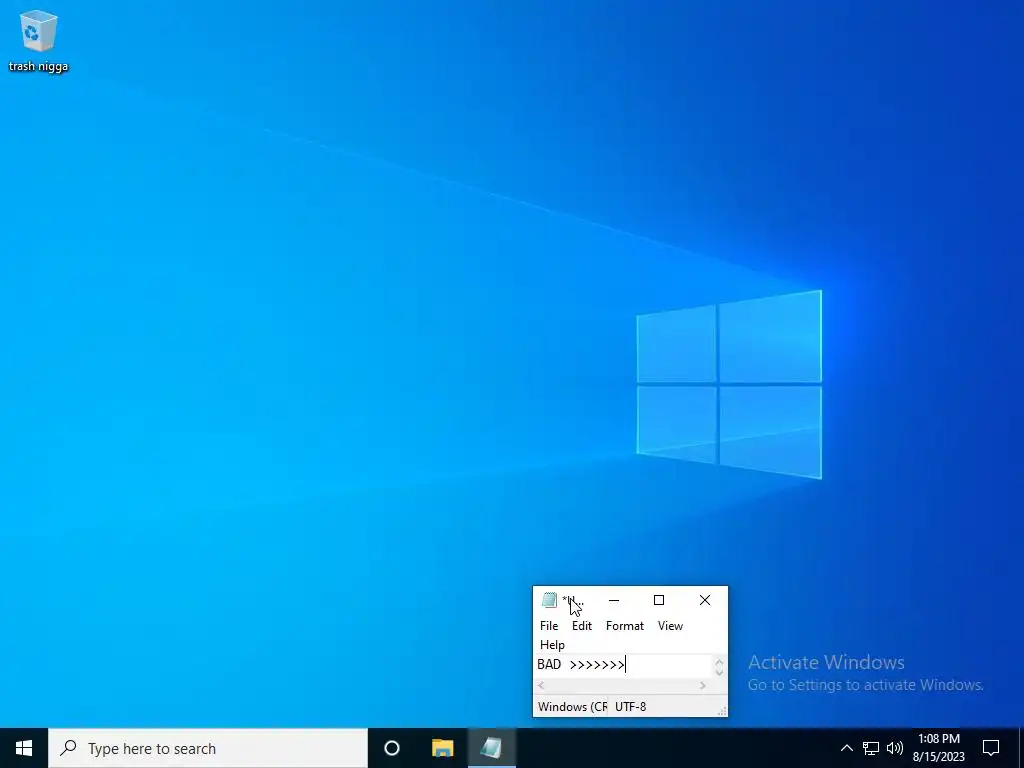Click the horizontal scrollbar right arrow
Viewport: 1024px width, 768px height.
tap(703, 685)
